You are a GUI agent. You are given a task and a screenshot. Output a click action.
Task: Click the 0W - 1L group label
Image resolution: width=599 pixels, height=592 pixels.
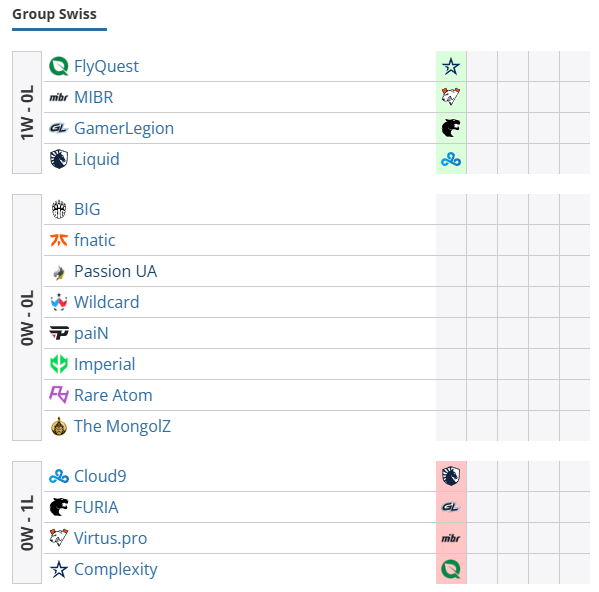coord(27,522)
